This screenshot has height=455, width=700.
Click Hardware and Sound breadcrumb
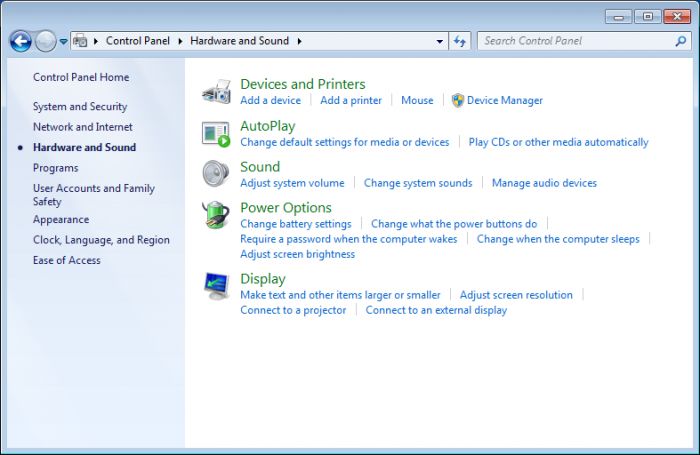(239, 41)
